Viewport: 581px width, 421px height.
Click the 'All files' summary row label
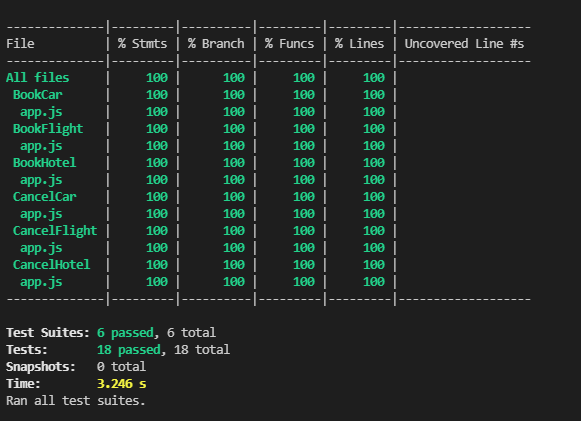(x=37, y=78)
